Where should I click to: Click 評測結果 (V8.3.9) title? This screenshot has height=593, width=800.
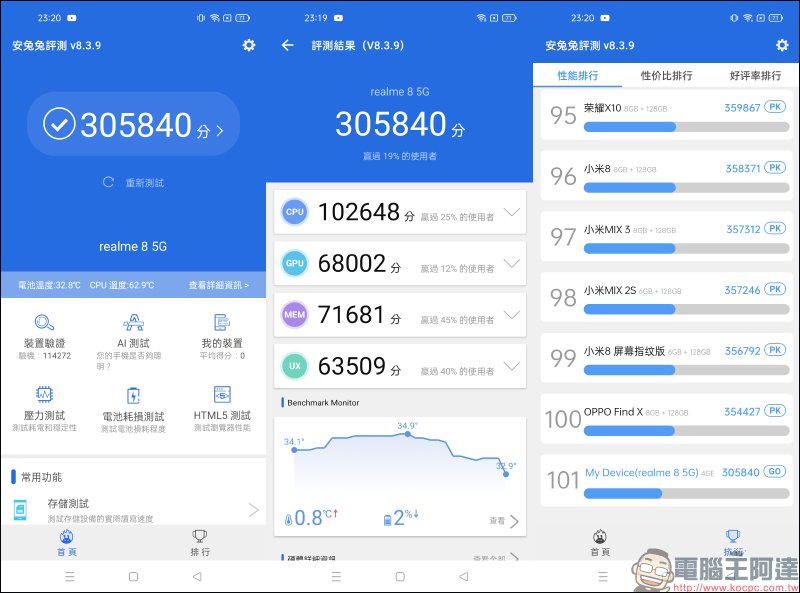point(358,45)
